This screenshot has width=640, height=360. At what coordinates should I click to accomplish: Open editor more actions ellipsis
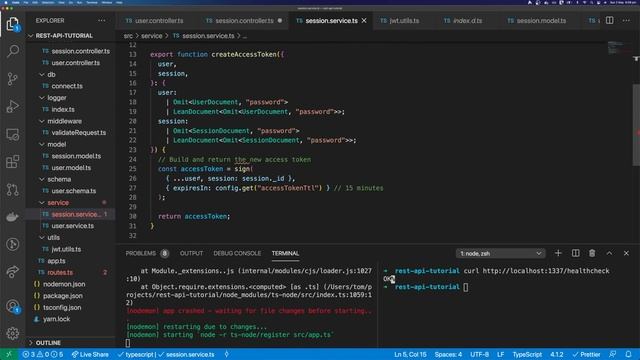626,20
